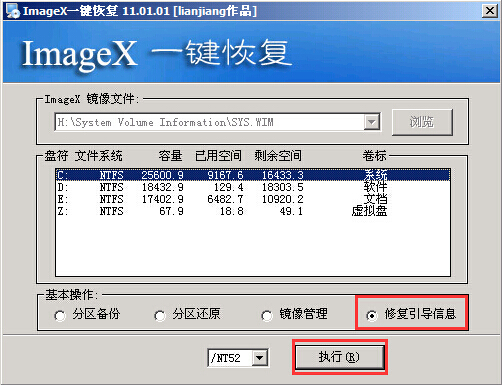Close the ImageX window

[490, 11]
